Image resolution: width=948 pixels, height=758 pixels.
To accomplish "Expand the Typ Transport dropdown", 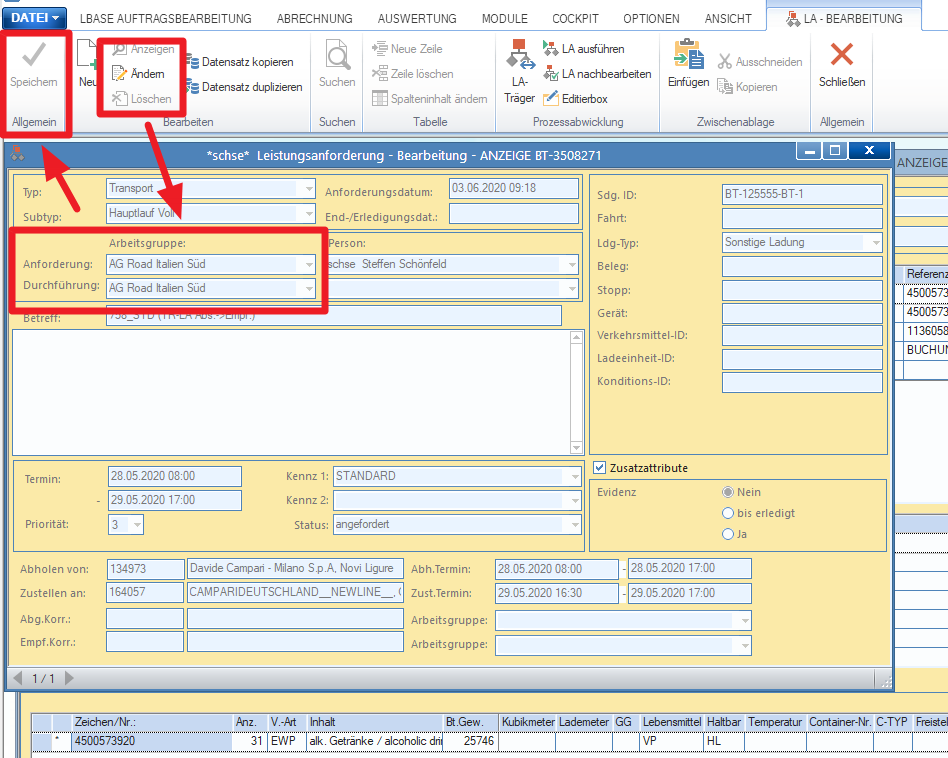I will click(309, 189).
